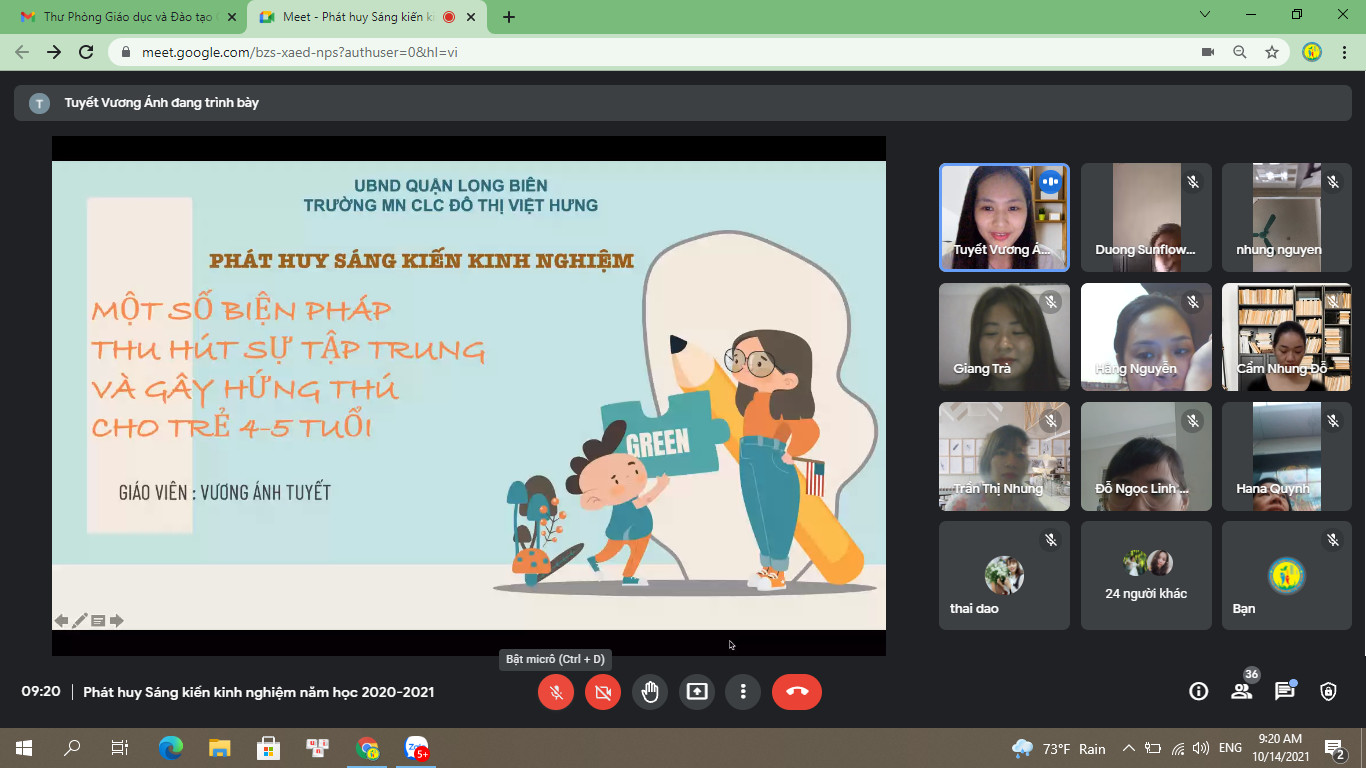
Task: Open host controls shield icon
Action: click(1328, 691)
